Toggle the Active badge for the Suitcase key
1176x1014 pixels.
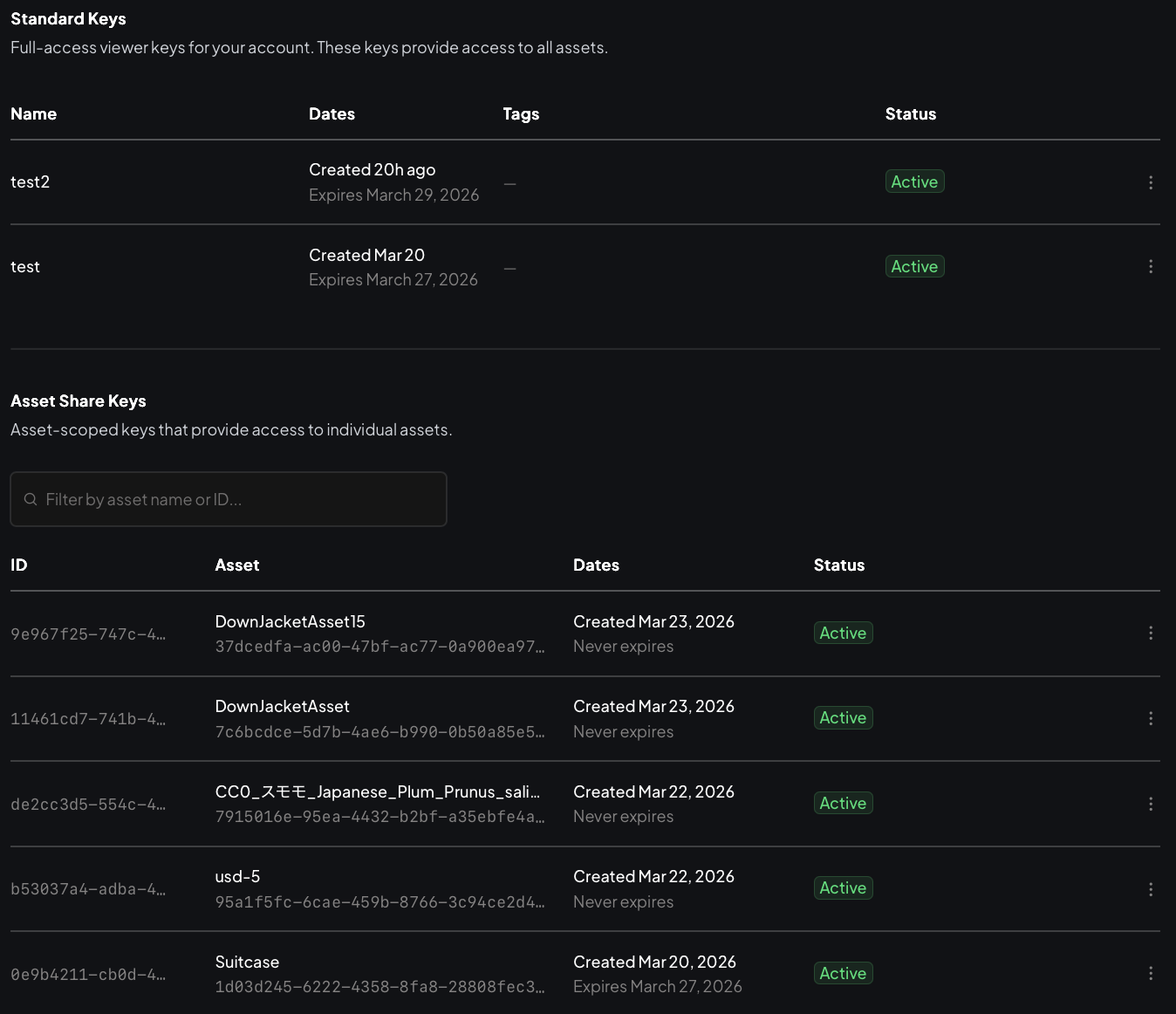coord(843,972)
